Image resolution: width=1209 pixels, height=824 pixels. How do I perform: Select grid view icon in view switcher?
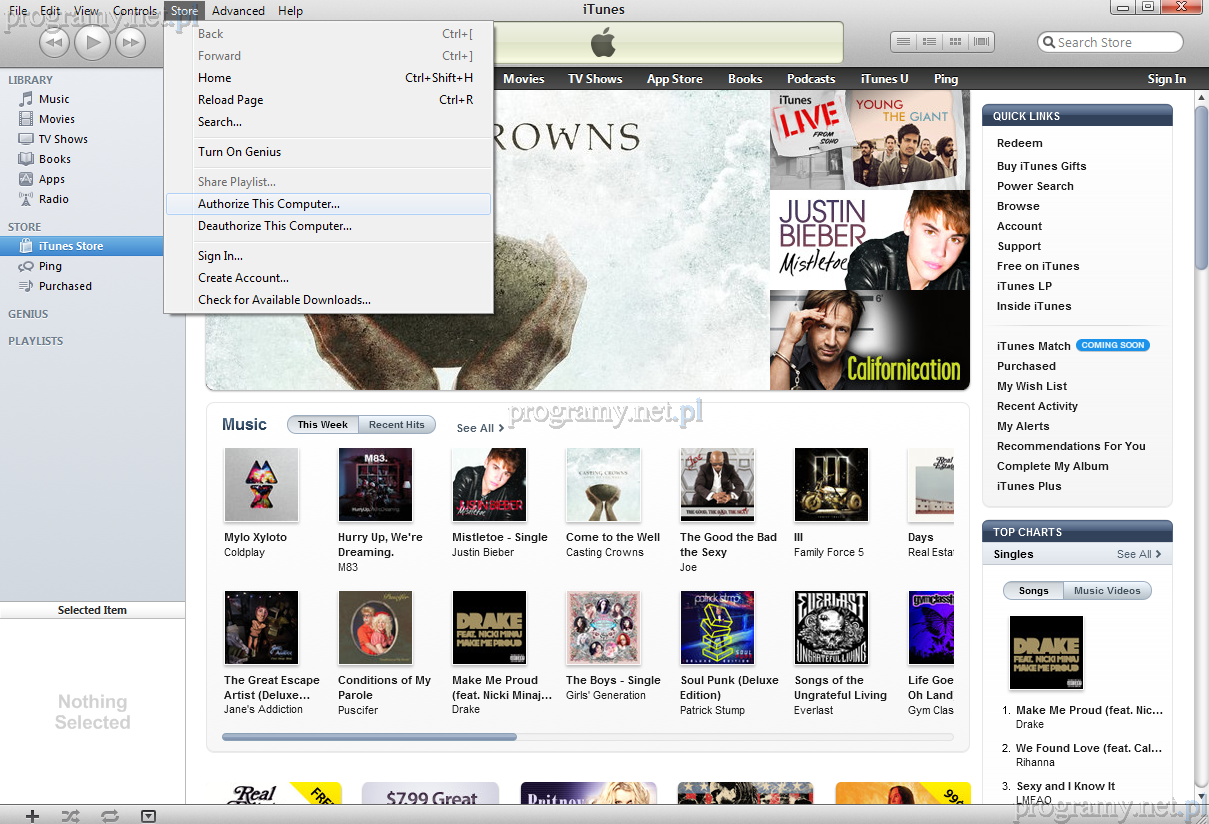[x=955, y=42]
